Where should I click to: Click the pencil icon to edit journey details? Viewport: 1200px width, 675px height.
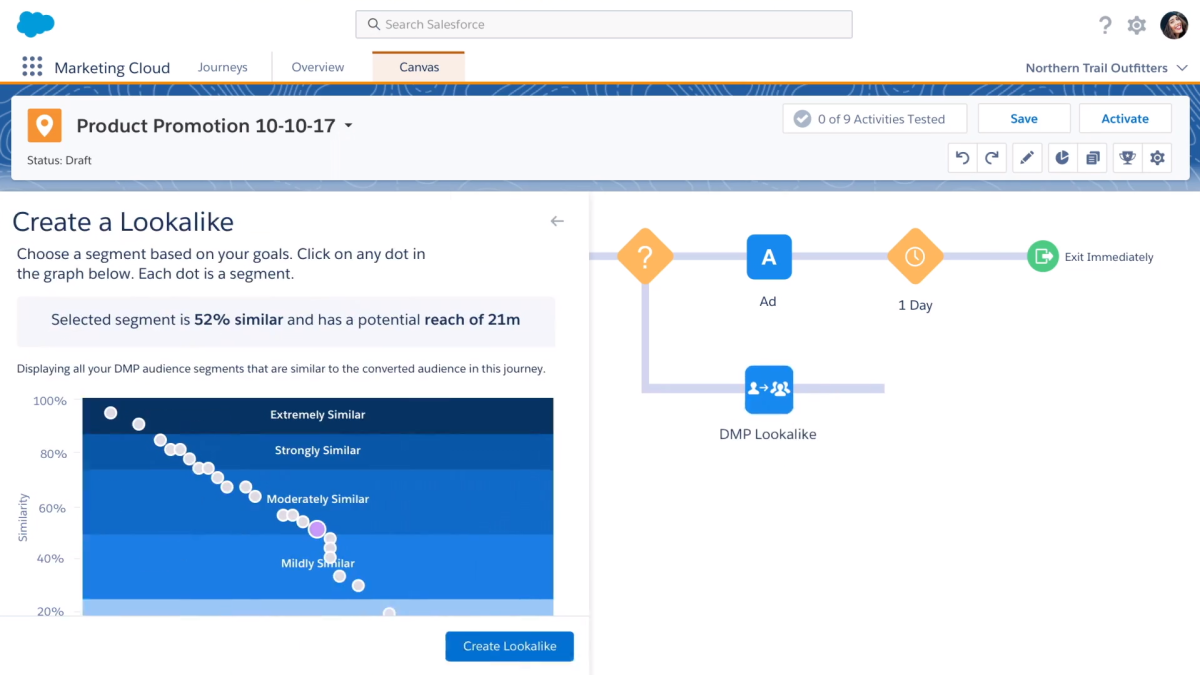1027,157
